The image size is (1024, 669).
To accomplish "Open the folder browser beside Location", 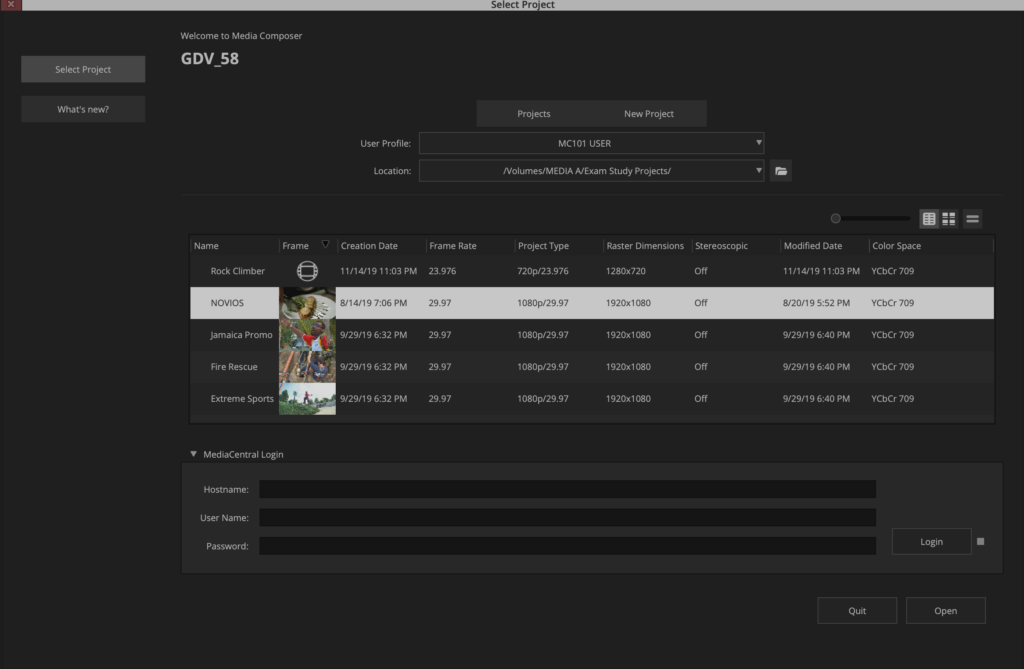I will point(781,170).
